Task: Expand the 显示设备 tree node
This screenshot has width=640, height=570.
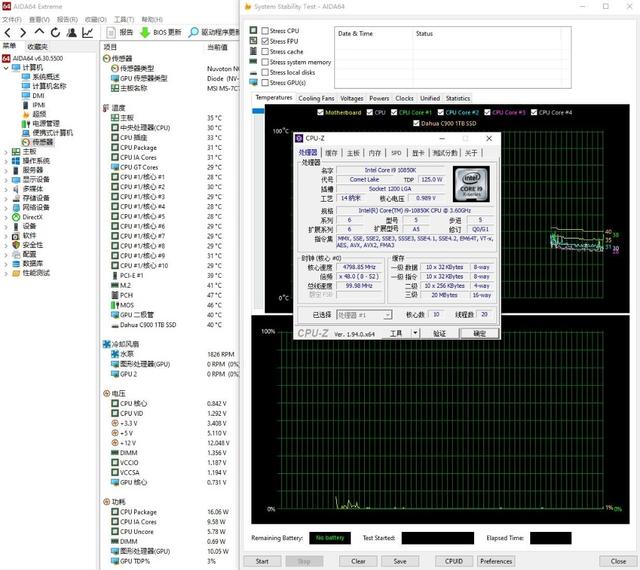Action: pyautogui.click(x=6, y=180)
